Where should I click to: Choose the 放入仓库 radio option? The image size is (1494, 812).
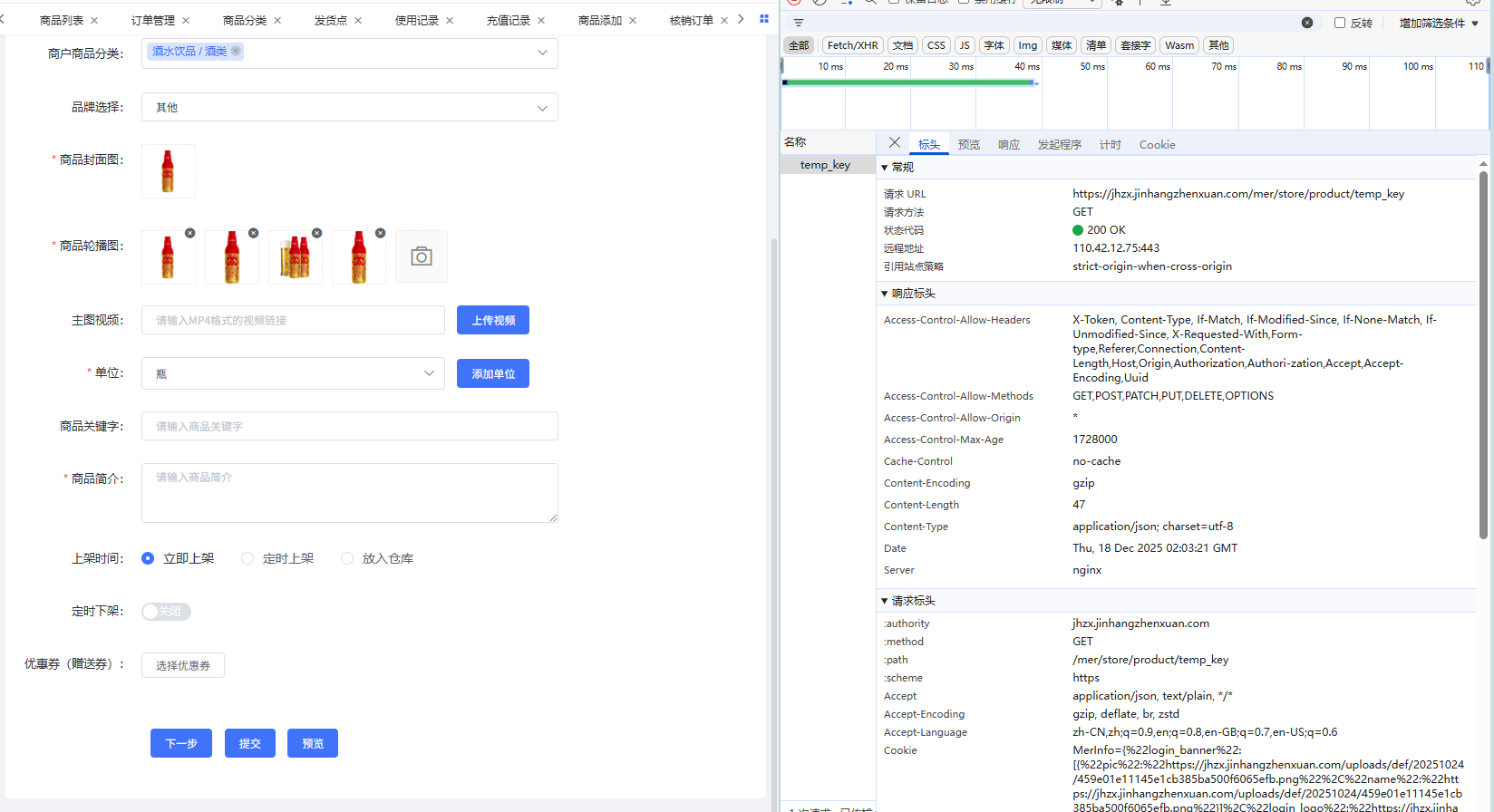[x=347, y=558]
